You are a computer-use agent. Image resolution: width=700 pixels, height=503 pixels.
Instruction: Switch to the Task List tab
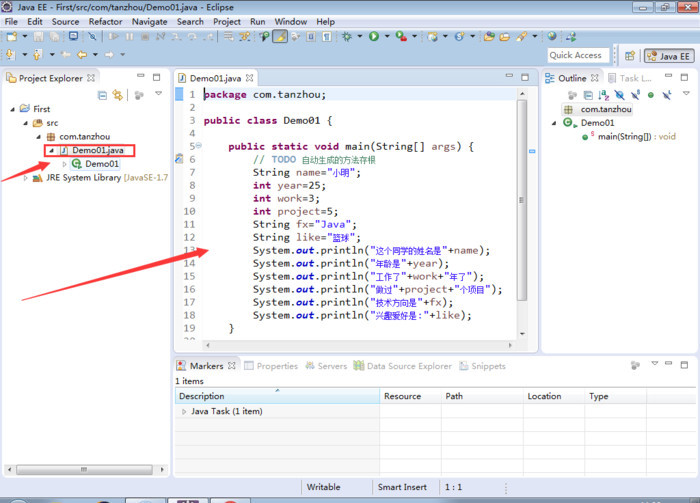tap(629, 78)
